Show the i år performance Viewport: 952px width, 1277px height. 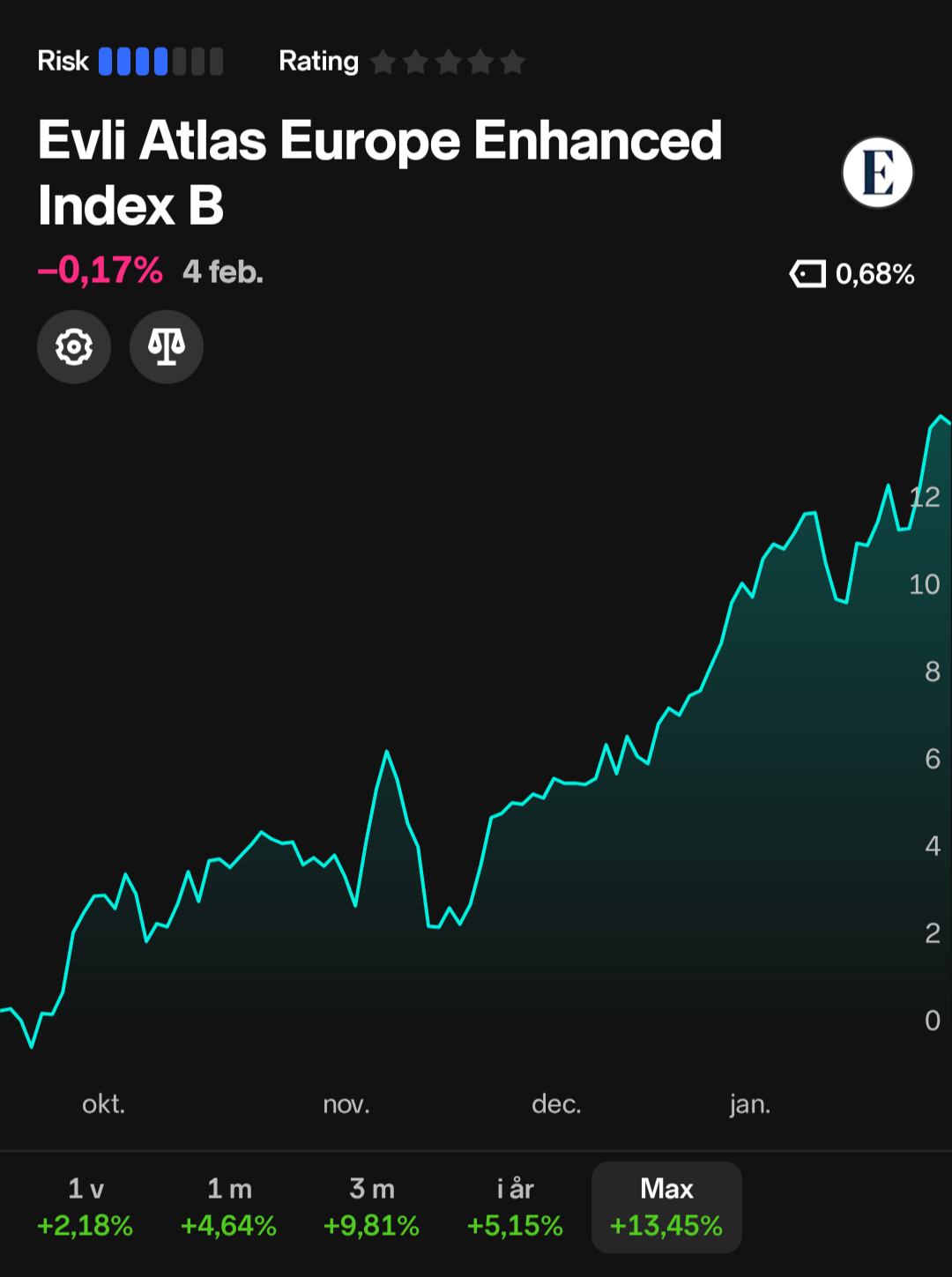[x=515, y=1207]
